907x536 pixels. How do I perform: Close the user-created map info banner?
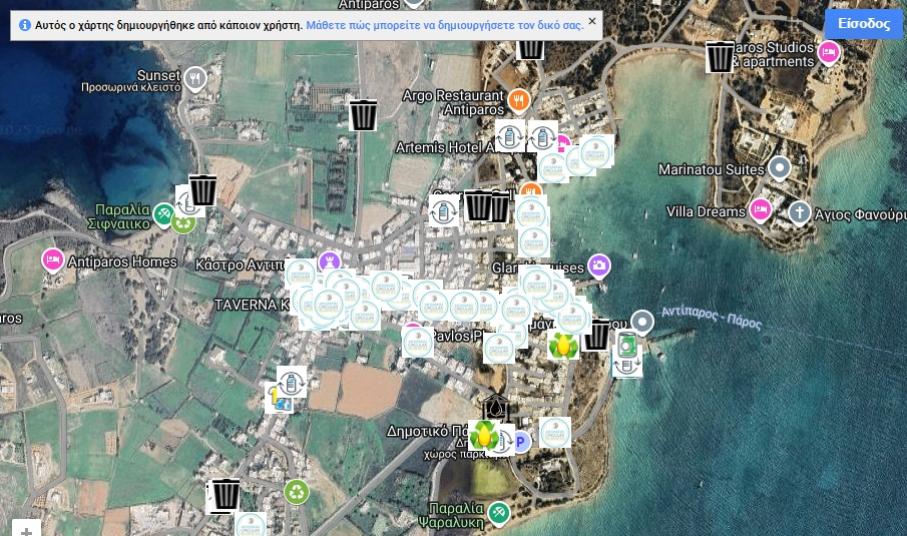pos(591,21)
